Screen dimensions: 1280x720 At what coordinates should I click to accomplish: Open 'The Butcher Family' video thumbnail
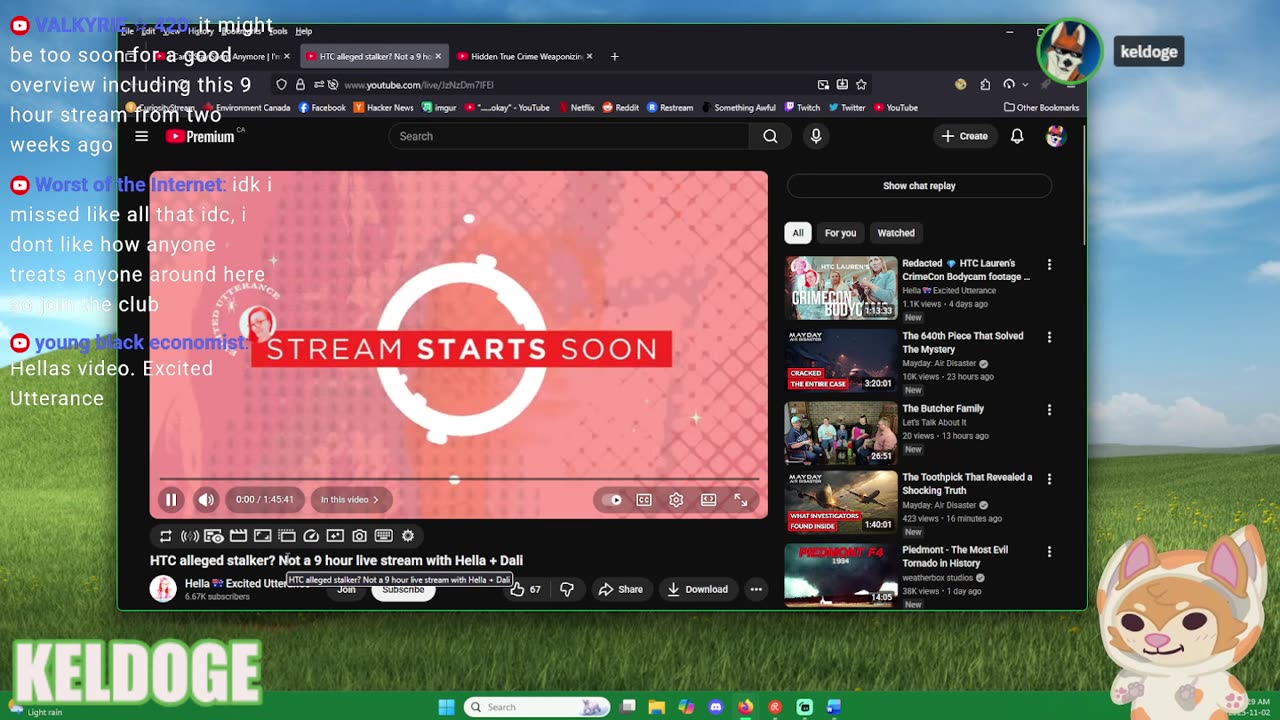pos(840,433)
